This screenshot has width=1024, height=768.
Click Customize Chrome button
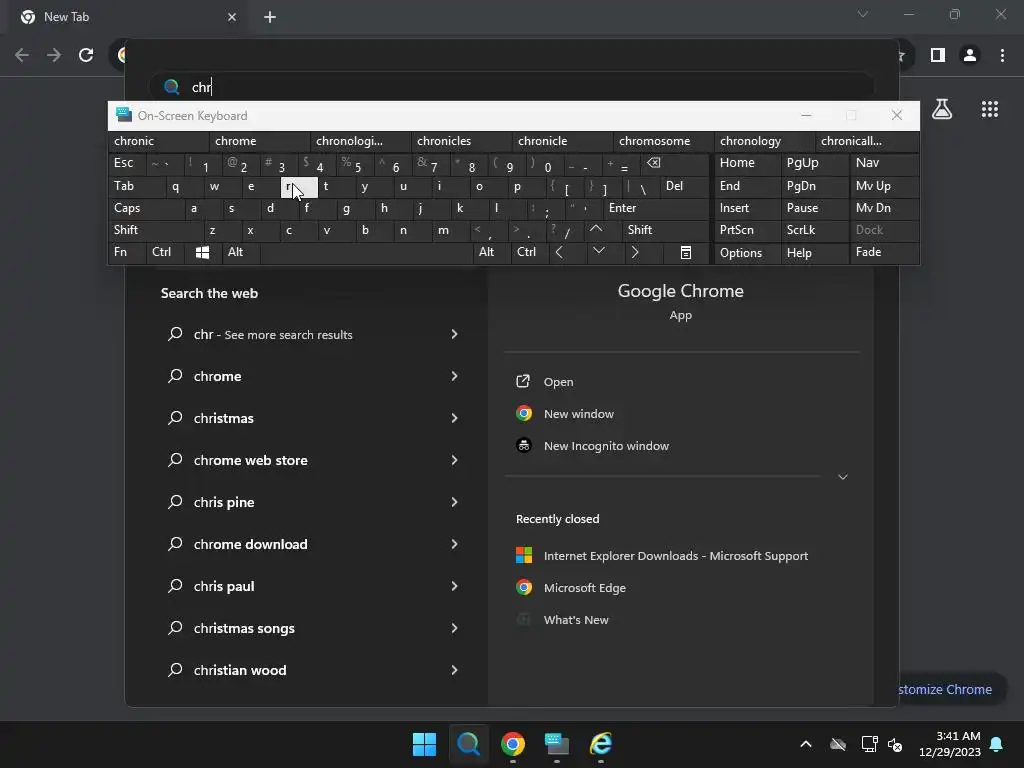tap(952, 690)
